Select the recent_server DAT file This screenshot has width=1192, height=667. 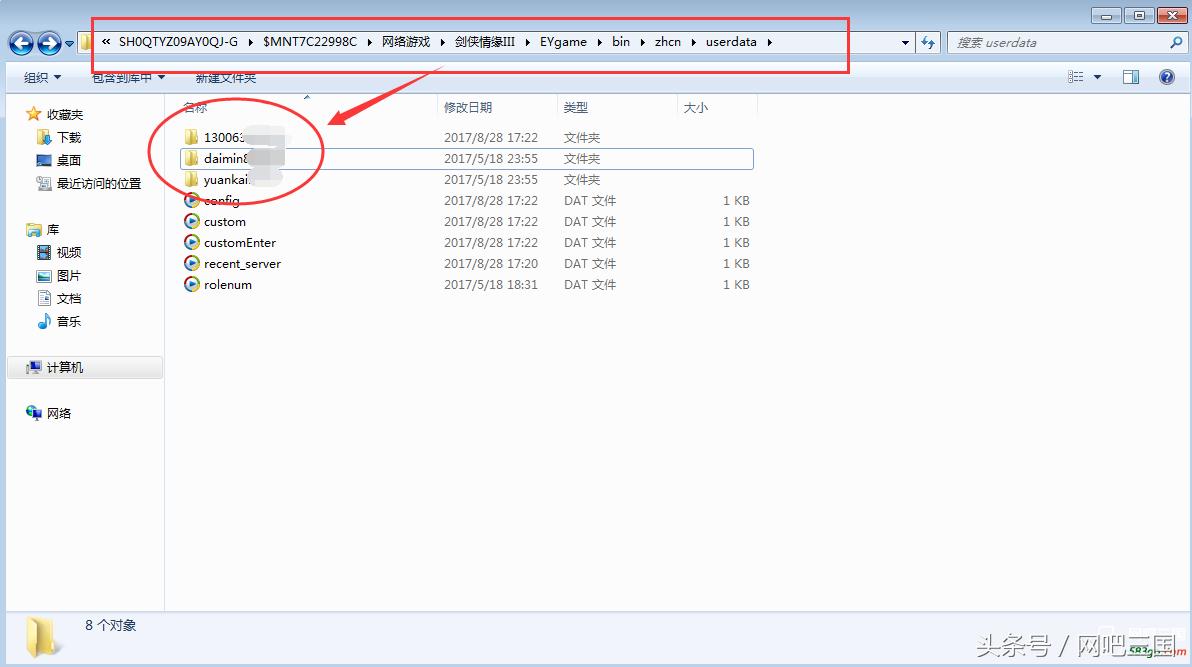242,264
